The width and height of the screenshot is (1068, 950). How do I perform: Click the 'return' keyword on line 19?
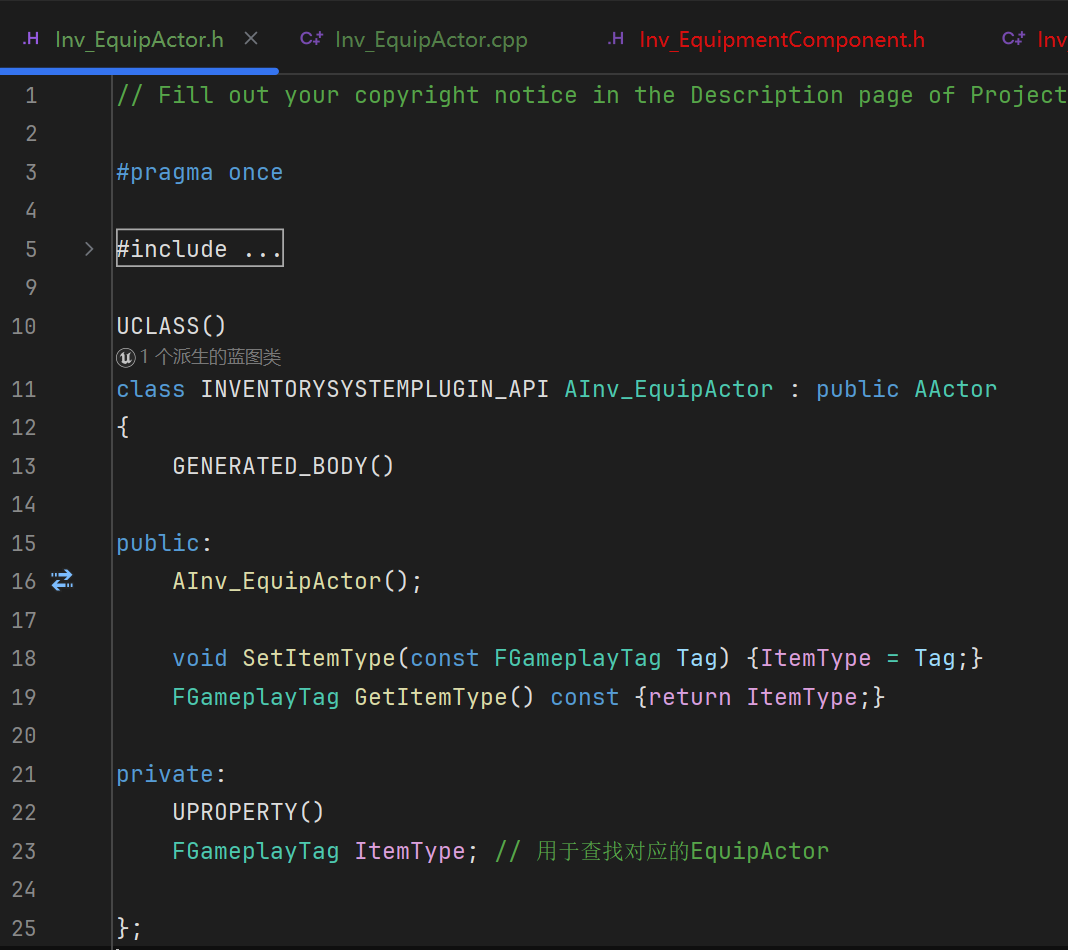pos(689,697)
